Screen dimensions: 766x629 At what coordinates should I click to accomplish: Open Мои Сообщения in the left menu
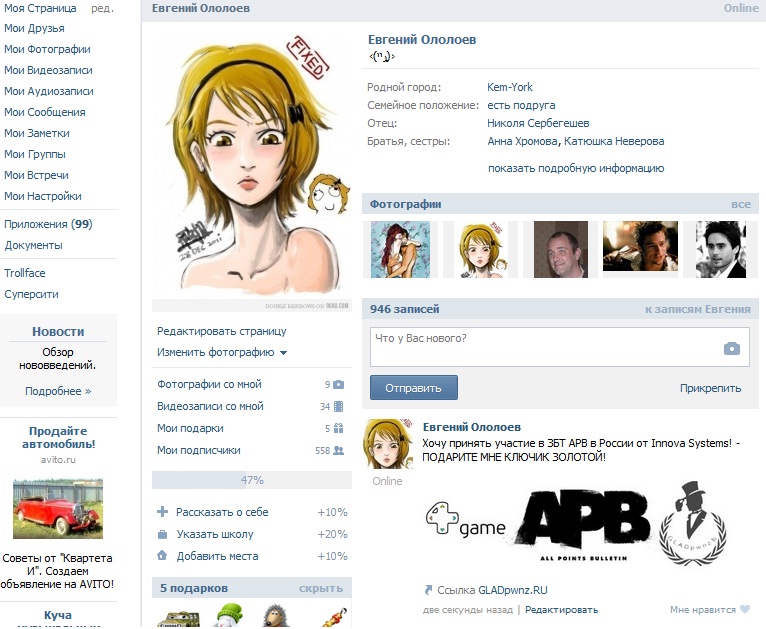(45, 112)
